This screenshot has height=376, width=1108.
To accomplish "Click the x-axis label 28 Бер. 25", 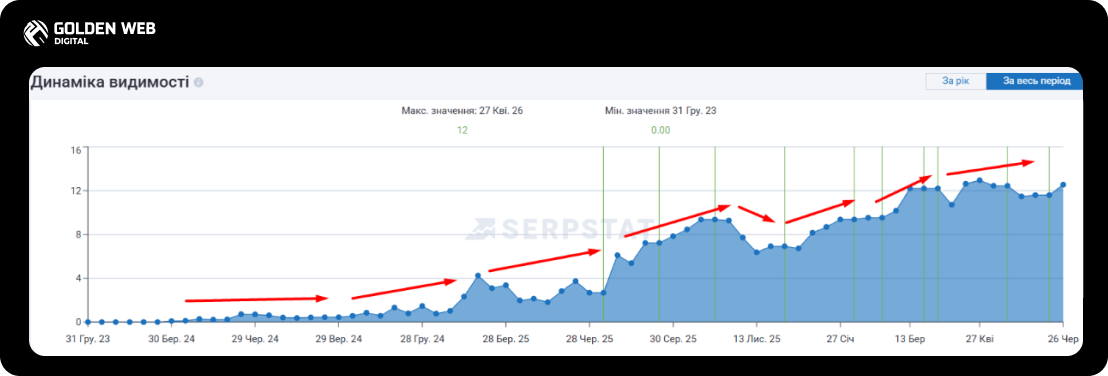I will [505, 340].
